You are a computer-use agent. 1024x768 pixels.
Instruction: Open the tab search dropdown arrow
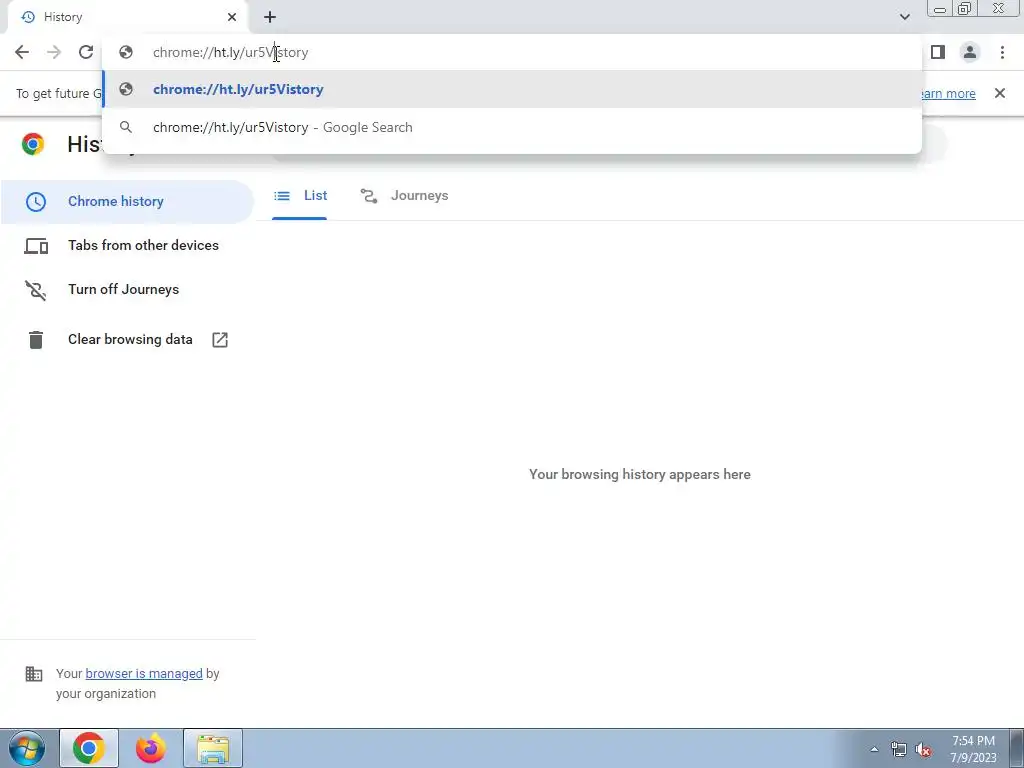point(904,17)
